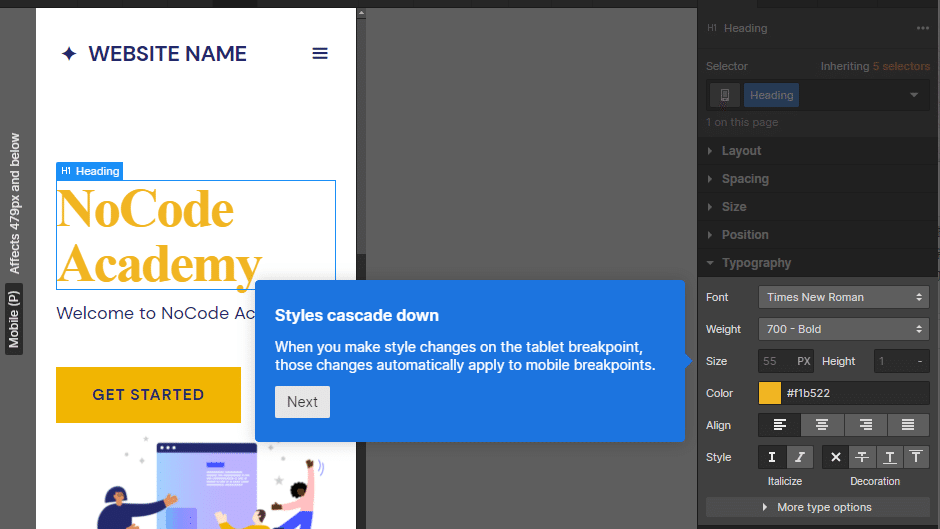Screen dimensions: 940x529
Task: Click the Height unit dash selector
Action: (920, 361)
